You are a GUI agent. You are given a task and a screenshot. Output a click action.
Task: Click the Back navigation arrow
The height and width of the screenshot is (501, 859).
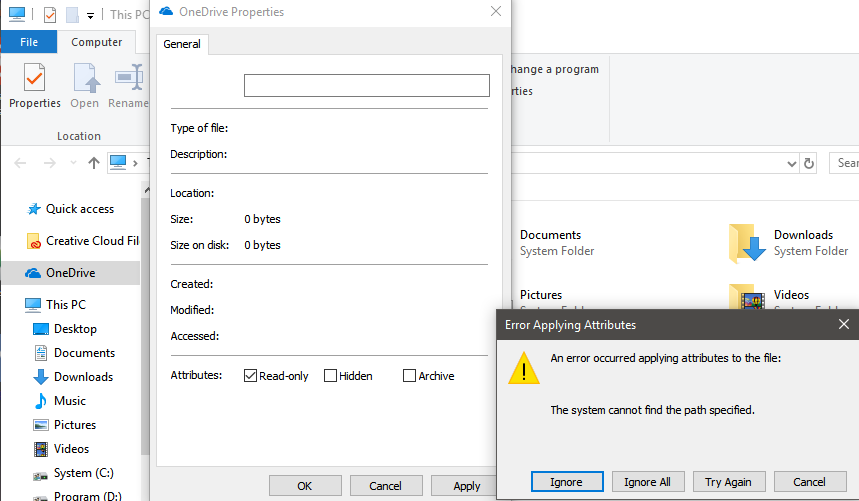20,163
